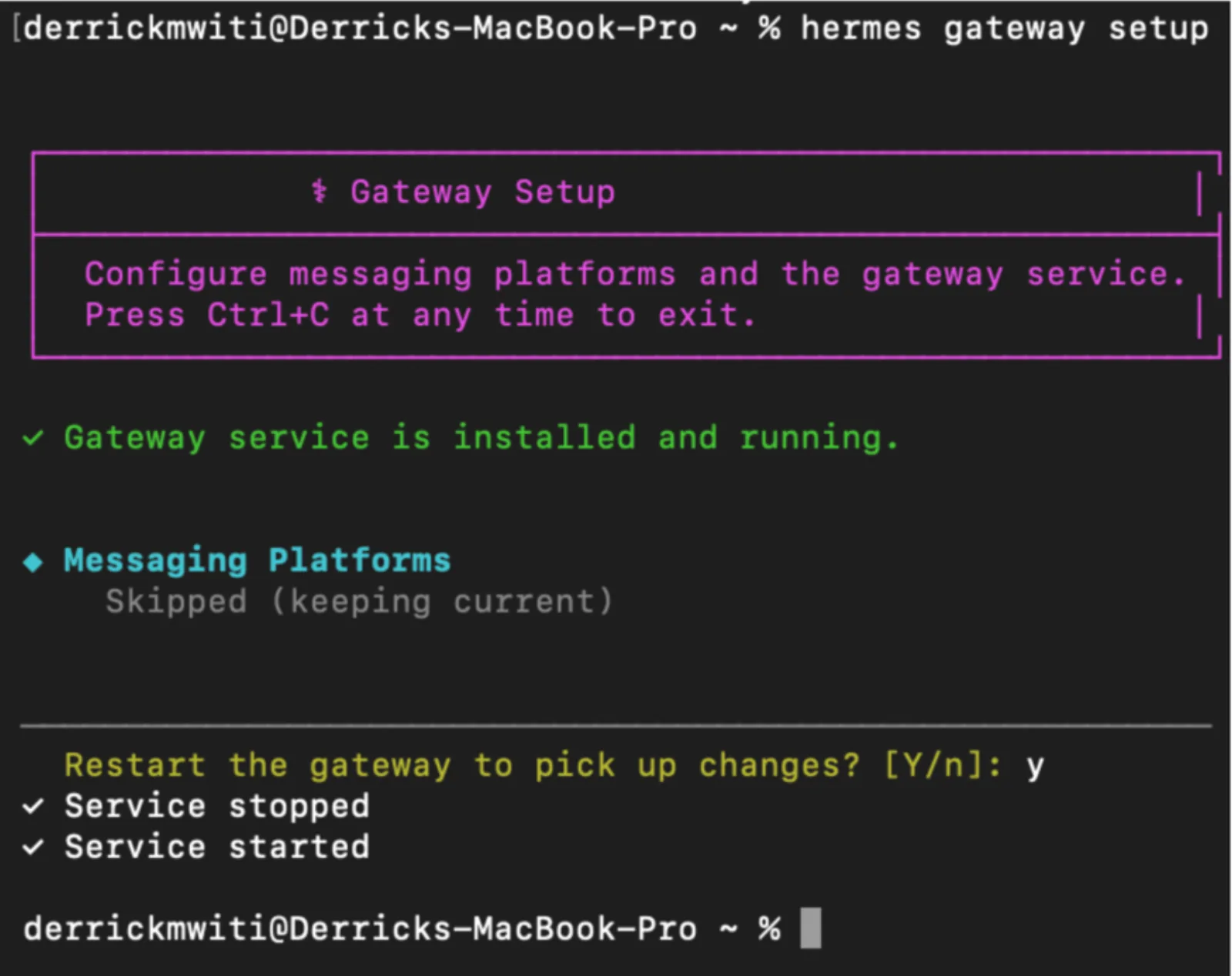The width and height of the screenshot is (1232, 976).
Task: Click the cyan diamond beside Messaging Platforms
Action: [33, 562]
